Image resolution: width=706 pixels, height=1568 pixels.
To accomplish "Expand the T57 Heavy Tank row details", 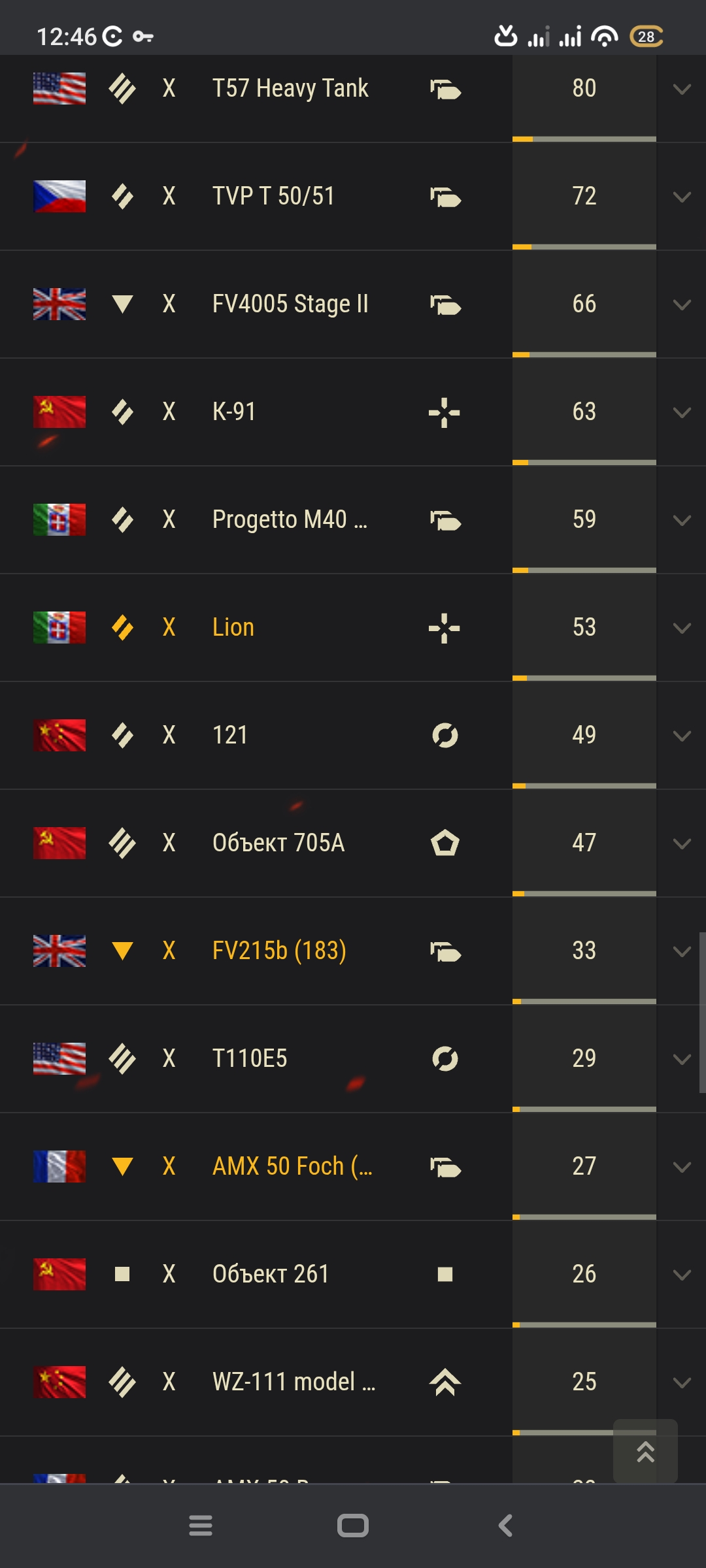I will click(x=682, y=90).
